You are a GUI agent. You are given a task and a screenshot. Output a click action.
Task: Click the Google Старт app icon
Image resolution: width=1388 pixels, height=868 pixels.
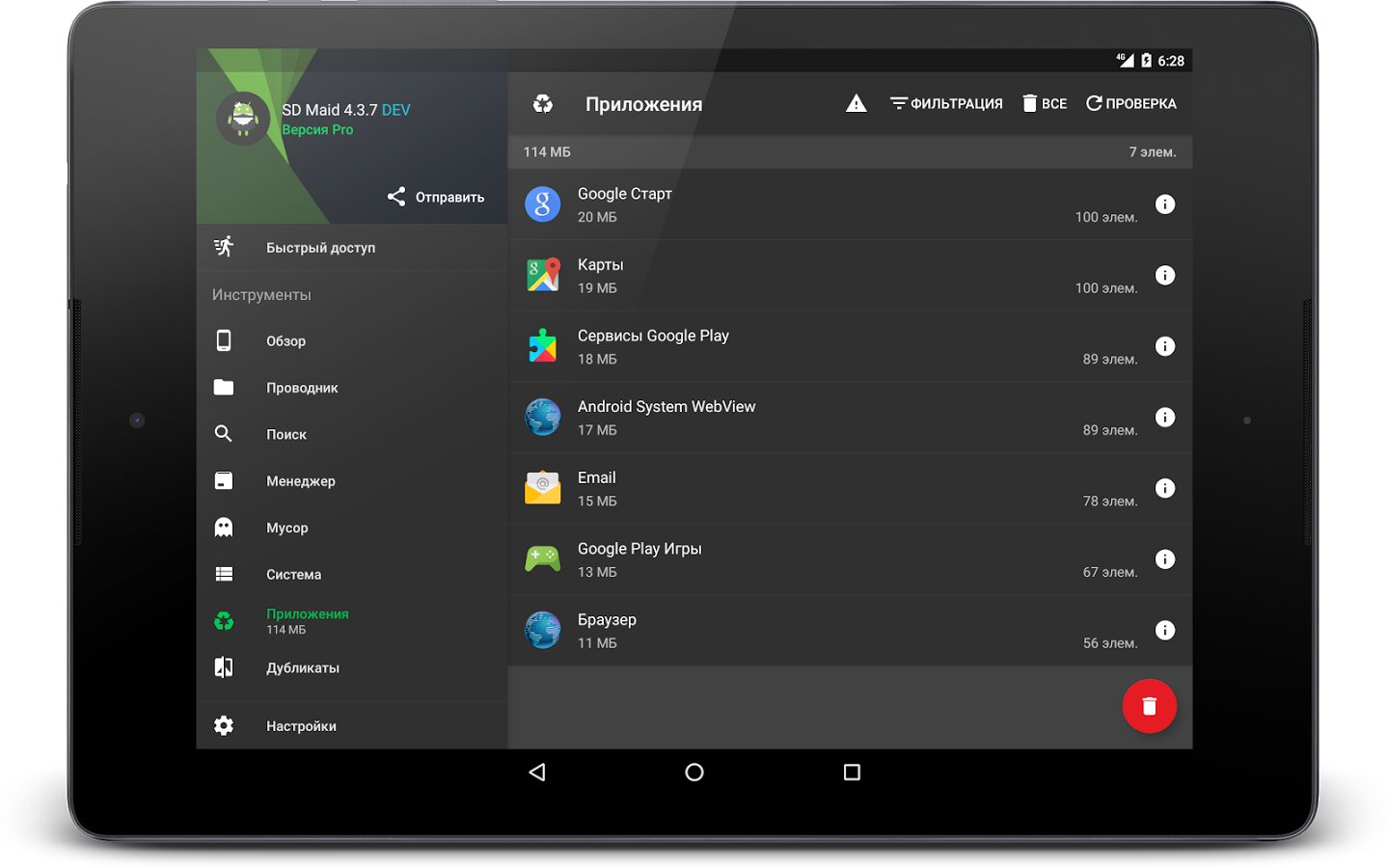coord(543,204)
